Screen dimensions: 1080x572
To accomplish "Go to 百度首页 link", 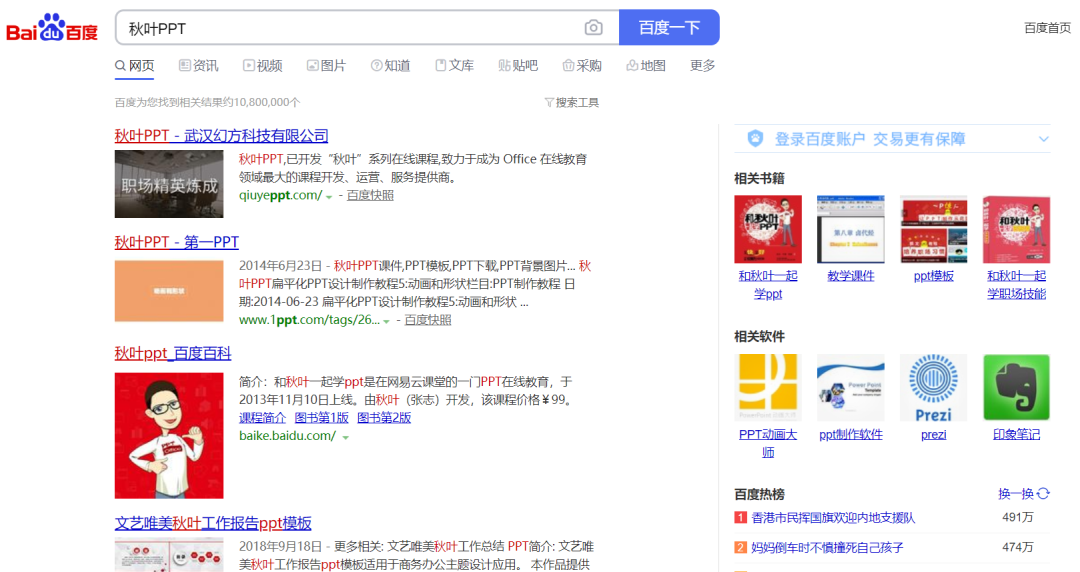I will [x=1047, y=28].
